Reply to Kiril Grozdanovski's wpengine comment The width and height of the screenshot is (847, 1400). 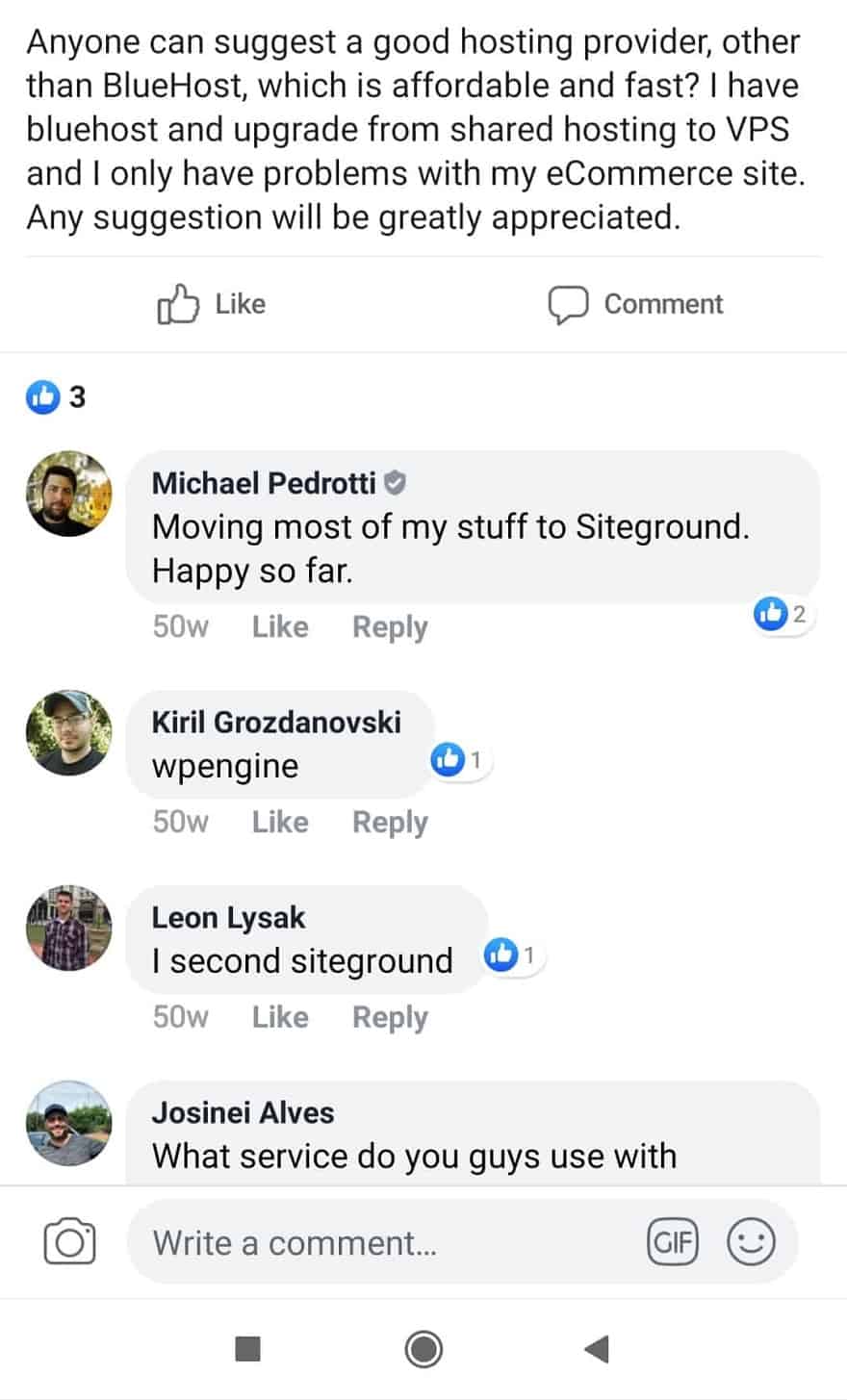click(390, 823)
